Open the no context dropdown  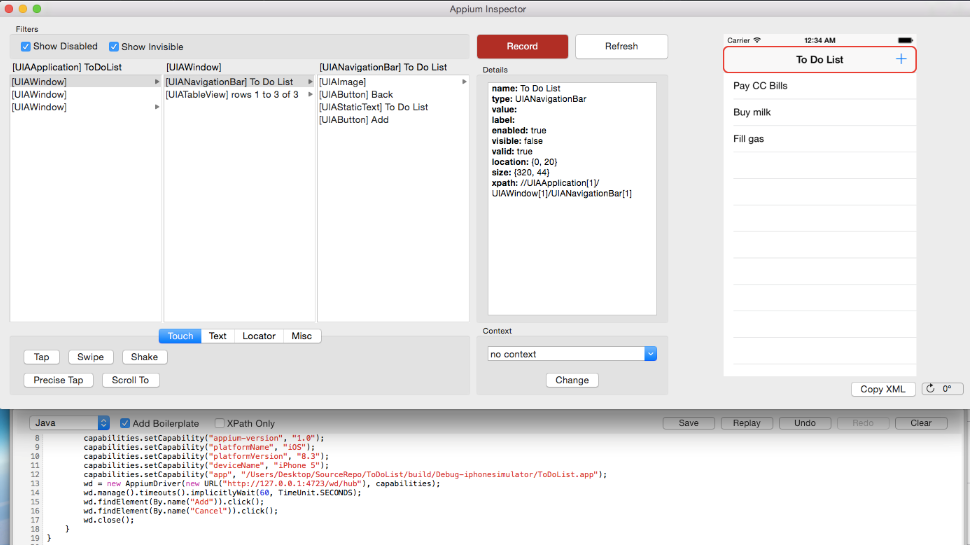(x=572, y=354)
